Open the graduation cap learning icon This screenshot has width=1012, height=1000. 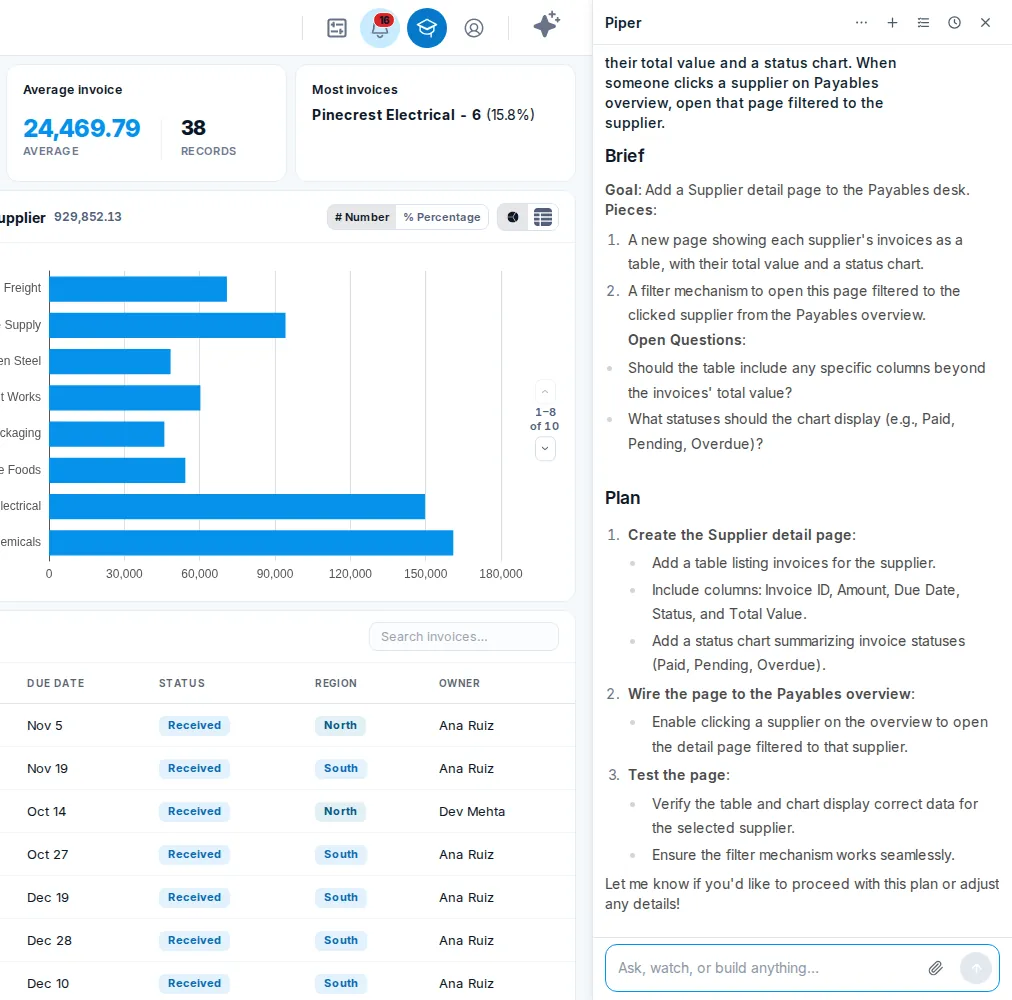click(x=427, y=28)
